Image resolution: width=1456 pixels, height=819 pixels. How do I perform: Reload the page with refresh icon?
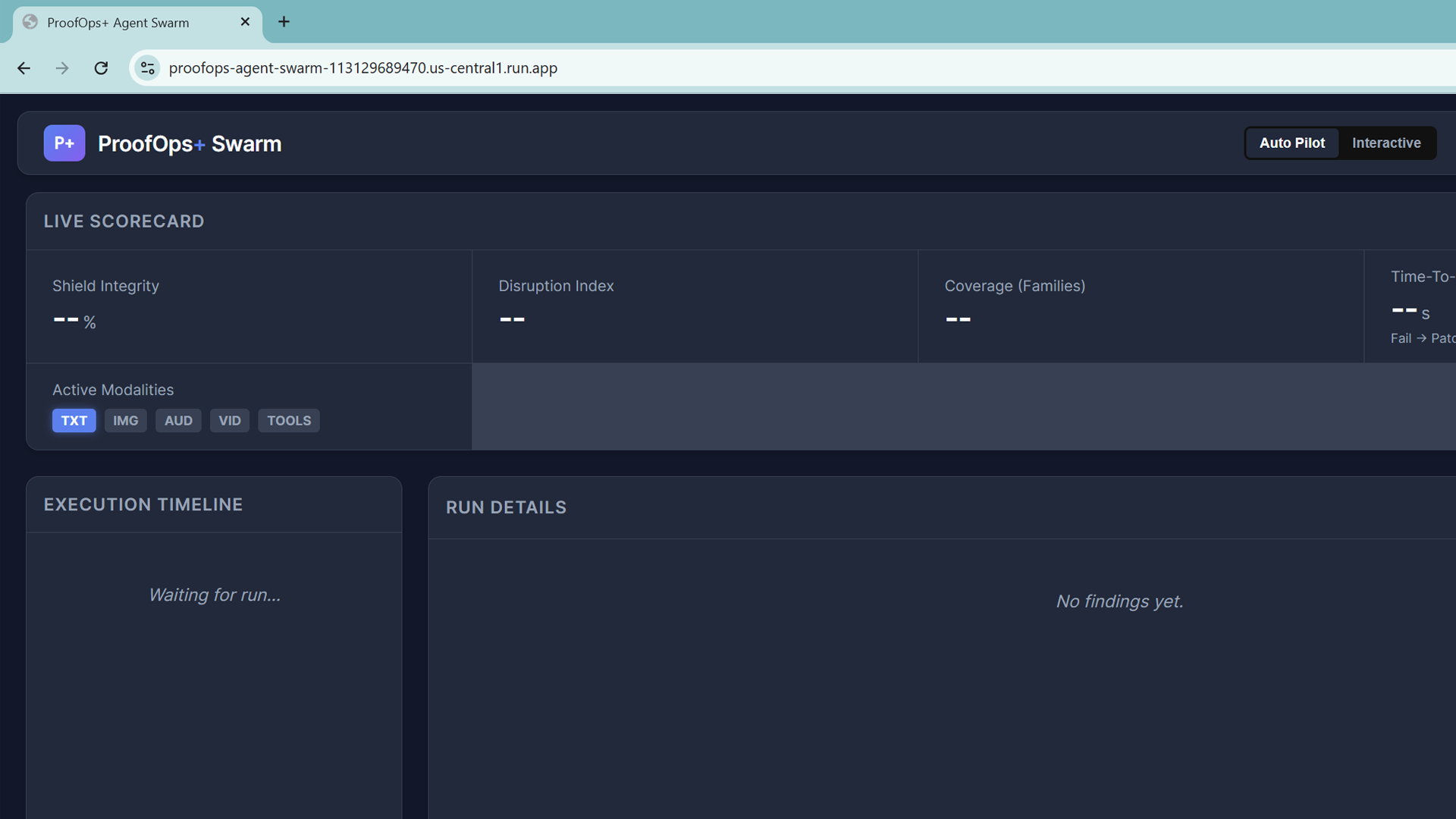coord(101,68)
